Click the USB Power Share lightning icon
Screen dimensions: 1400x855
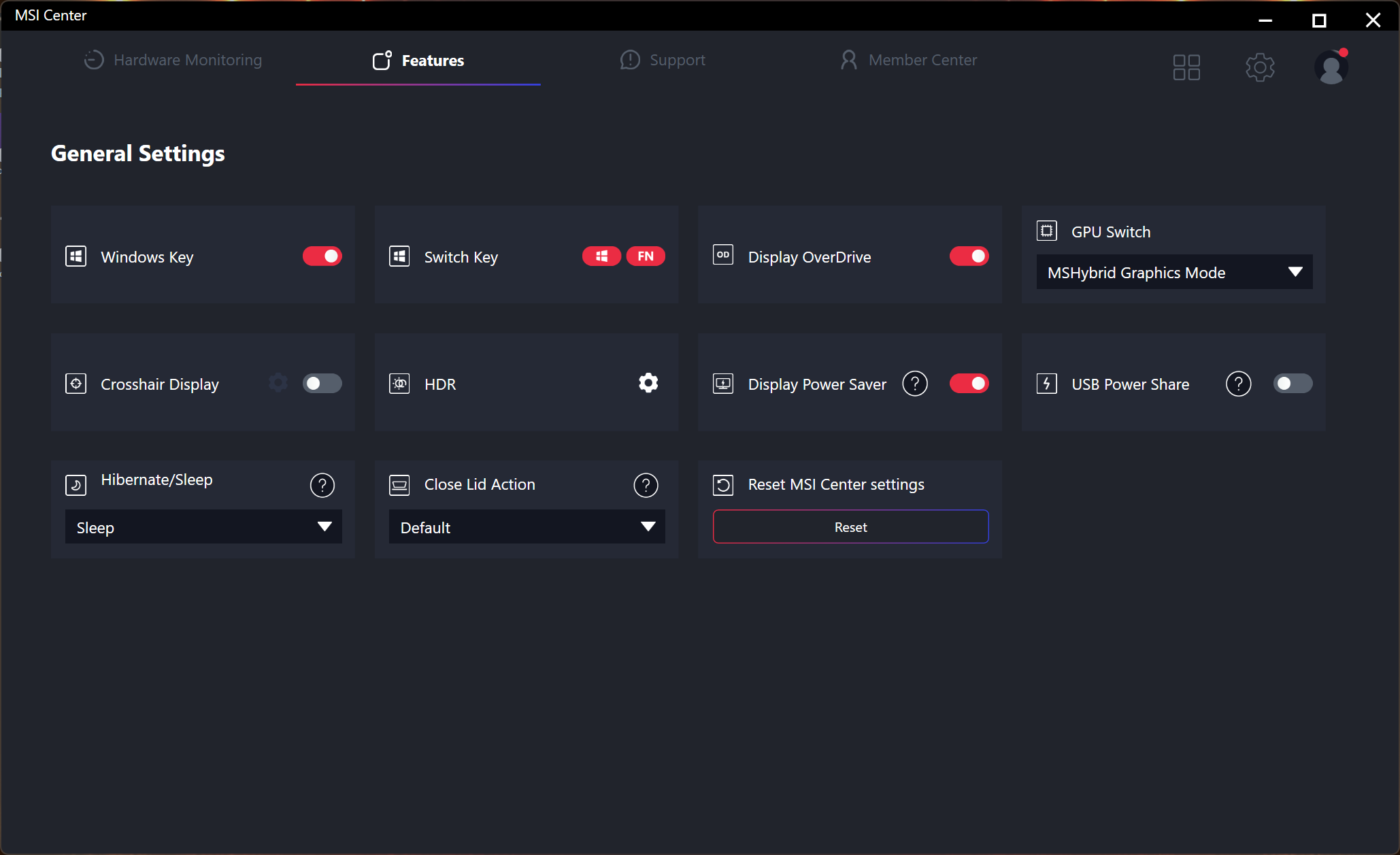[1047, 384]
